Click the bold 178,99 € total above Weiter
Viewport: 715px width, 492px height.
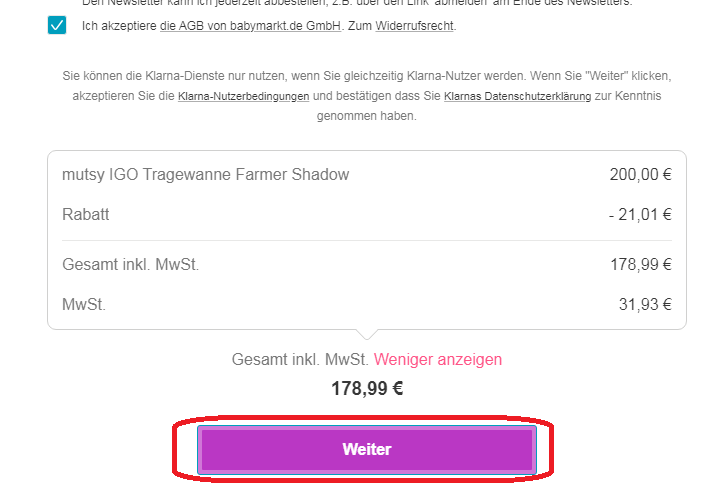(x=367, y=388)
